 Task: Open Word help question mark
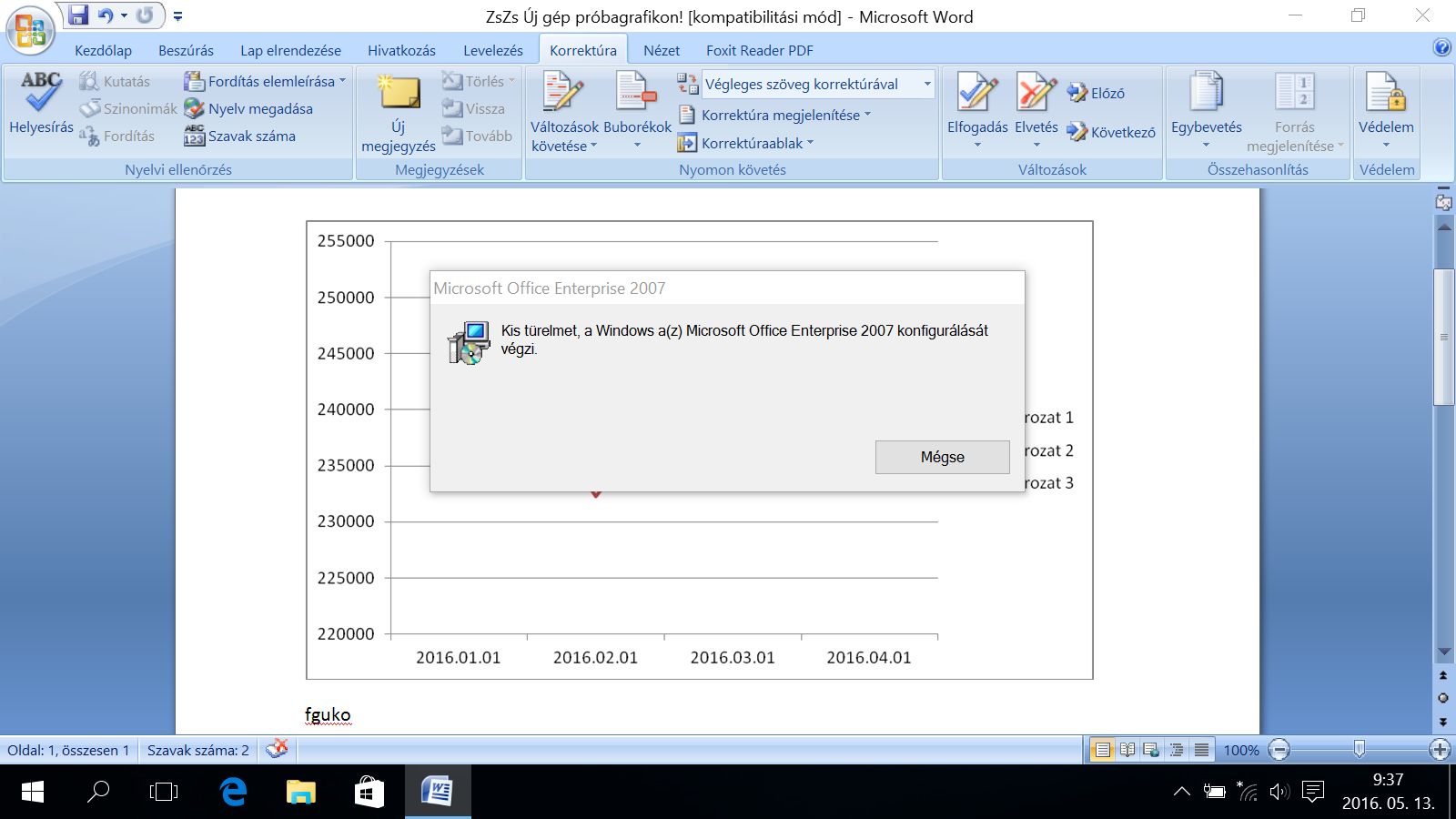[x=1442, y=48]
